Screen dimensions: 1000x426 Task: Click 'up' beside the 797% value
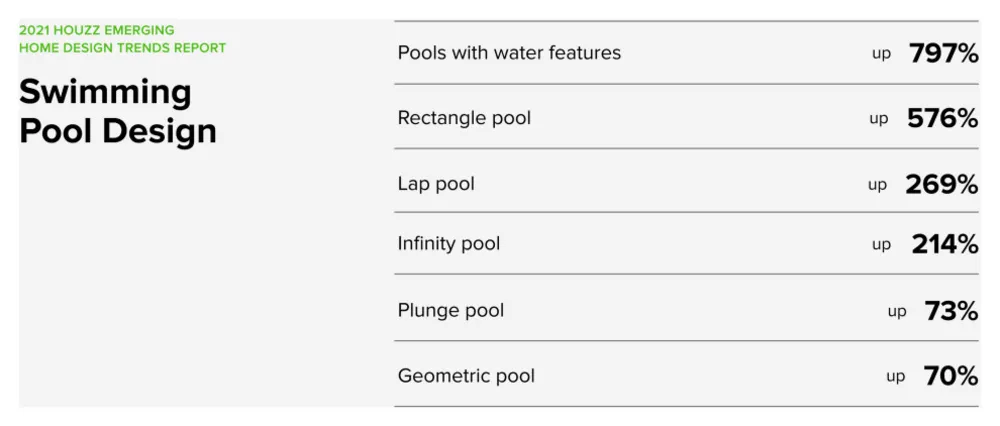881,54
